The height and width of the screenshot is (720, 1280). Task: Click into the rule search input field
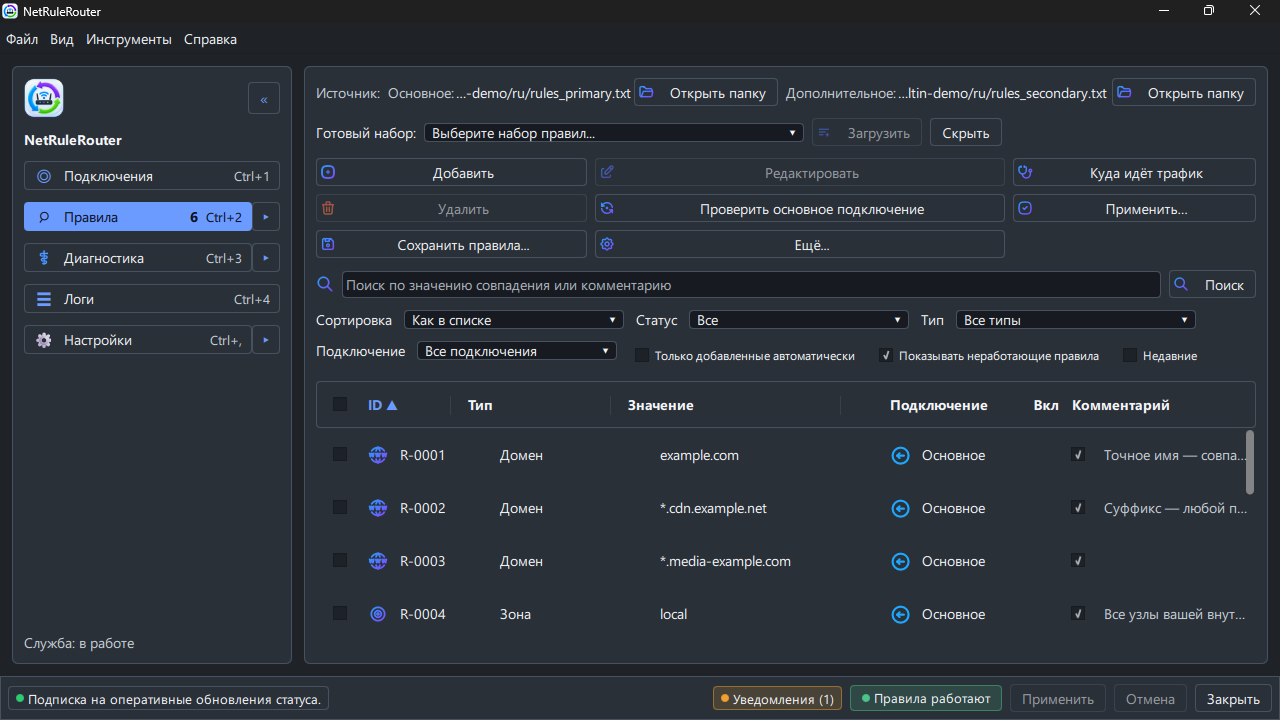[x=751, y=285]
